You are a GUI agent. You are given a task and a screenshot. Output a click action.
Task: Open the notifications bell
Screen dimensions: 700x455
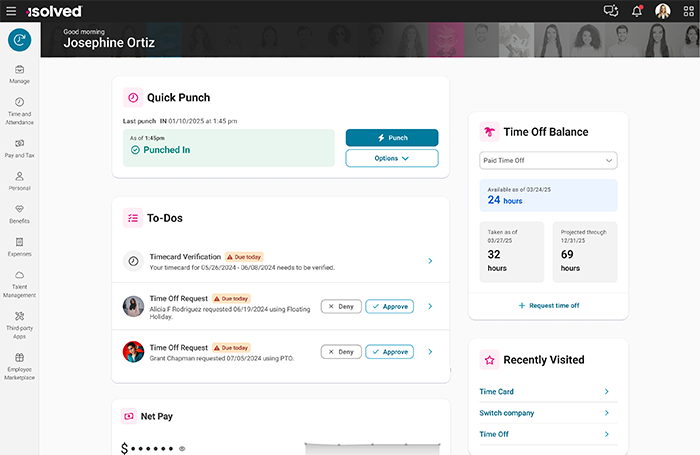point(637,11)
